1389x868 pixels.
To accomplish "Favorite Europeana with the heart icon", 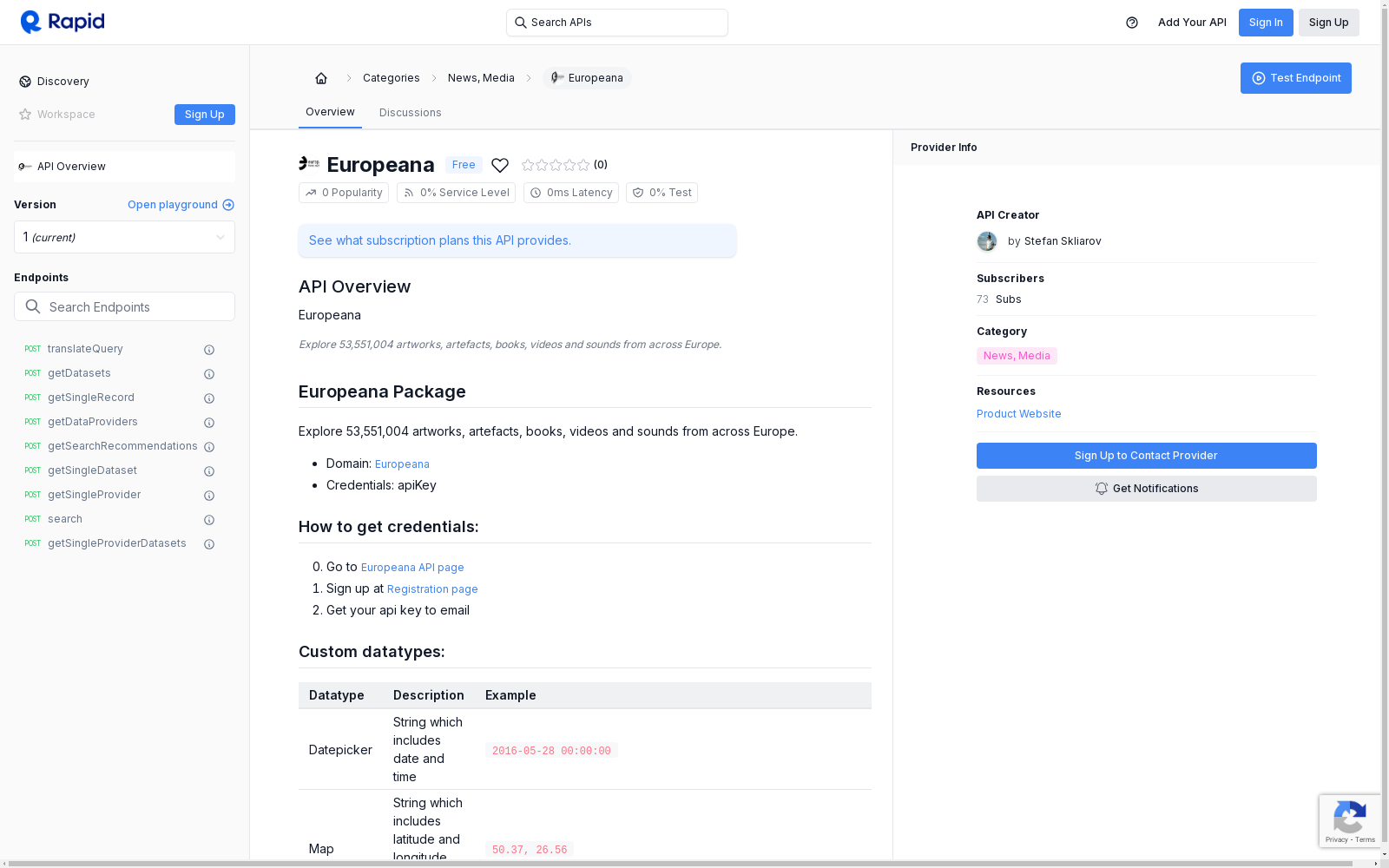I will point(500,165).
